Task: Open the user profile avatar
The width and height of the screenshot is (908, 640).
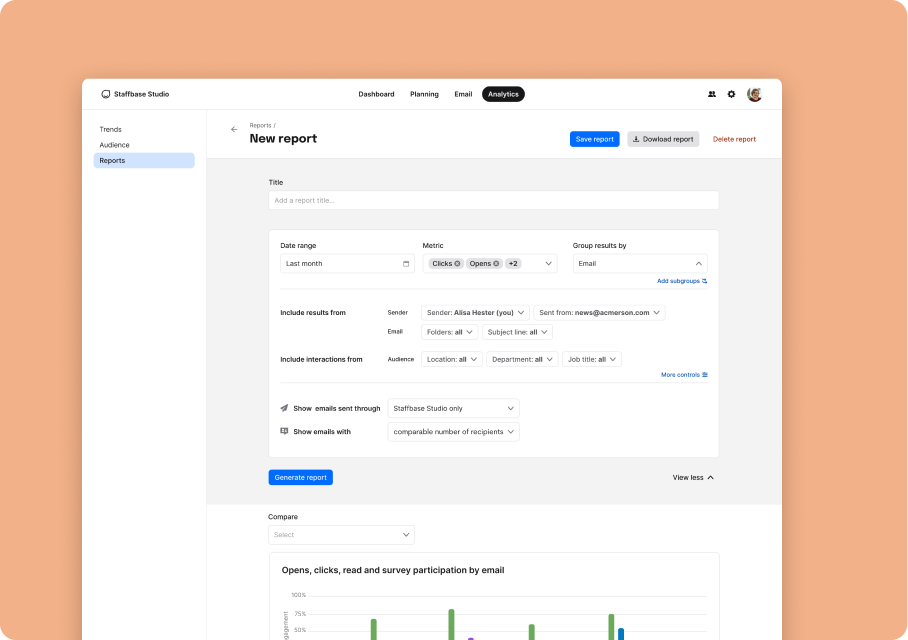Action: (754, 94)
